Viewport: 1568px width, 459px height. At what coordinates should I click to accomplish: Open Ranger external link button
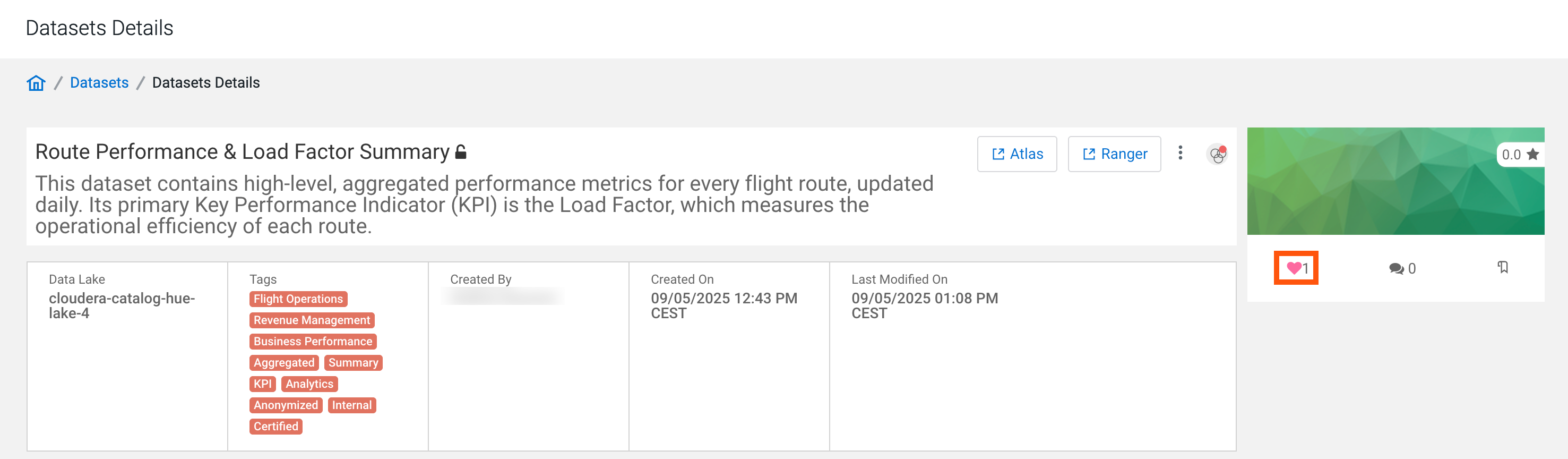tap(1114, 154)
